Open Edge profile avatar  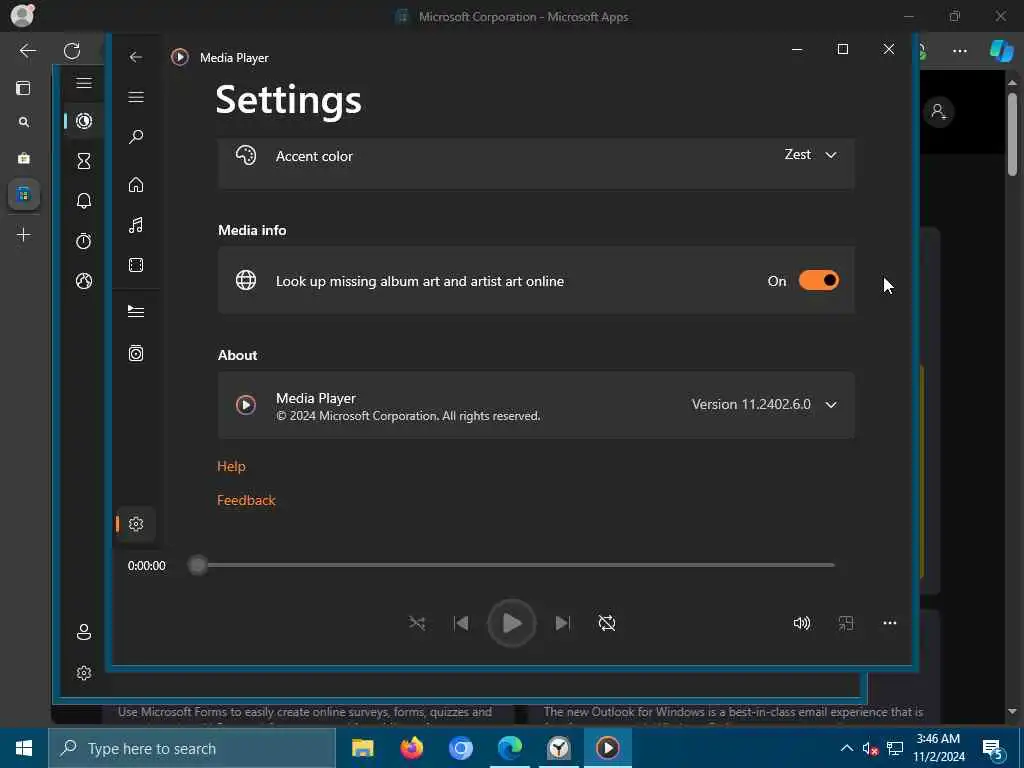coord(22,16)
